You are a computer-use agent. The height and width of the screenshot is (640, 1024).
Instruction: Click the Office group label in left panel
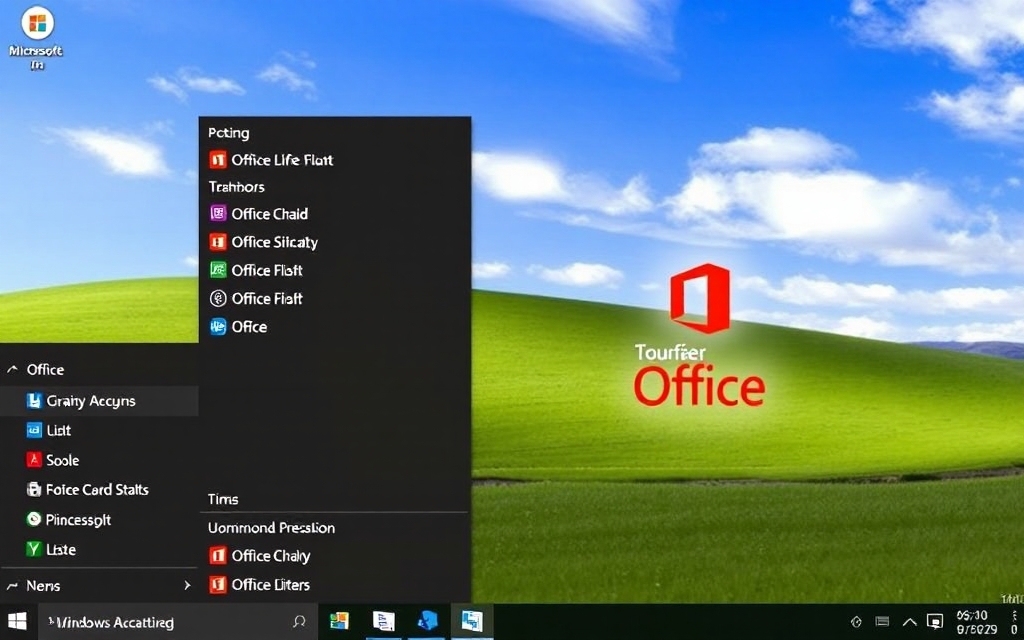click(45, 370)
